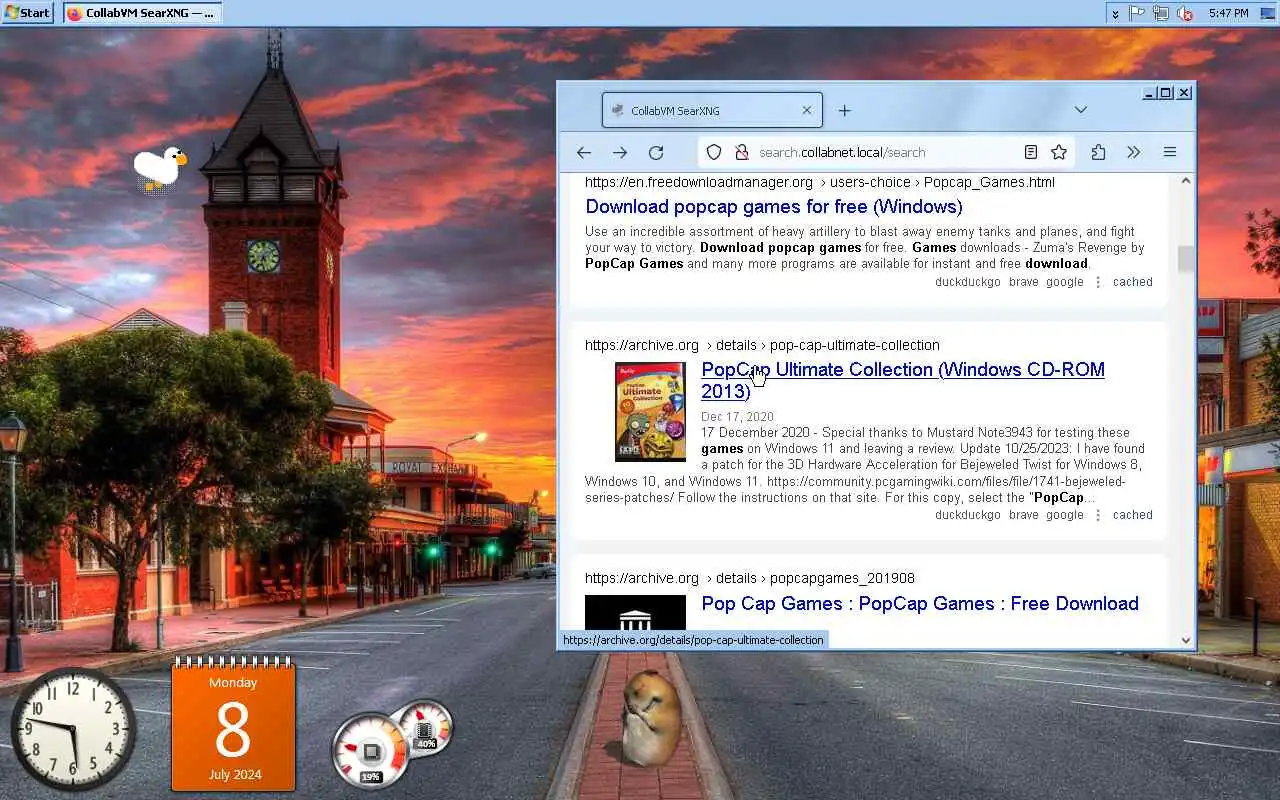Bookmark this page with the star icon

coord(1059,152)
